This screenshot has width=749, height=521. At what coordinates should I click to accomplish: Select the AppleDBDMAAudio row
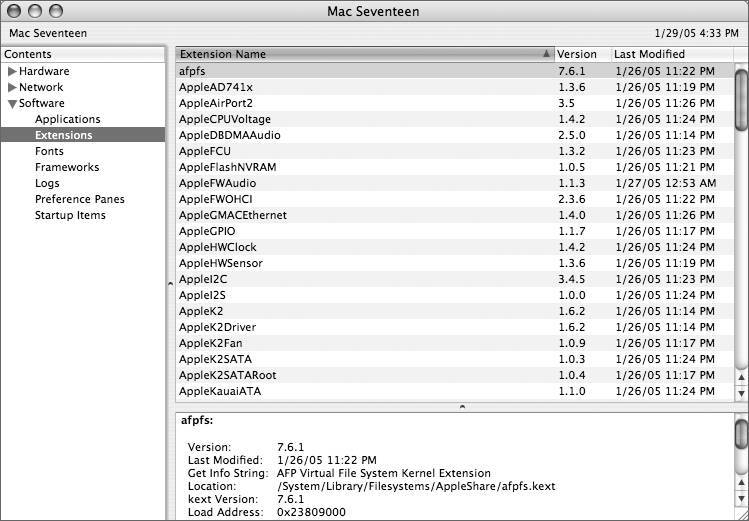[x=454, y=135]
